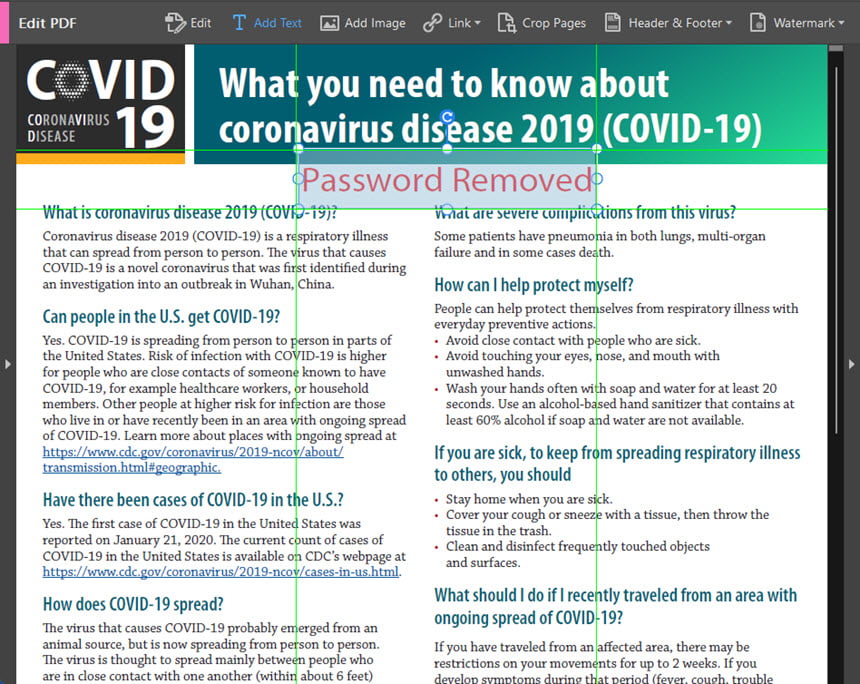The width and height of the screenshot is (860, 684).
Task: Expand the left navigation pane arrow
Action: click(x=7, y=364)
